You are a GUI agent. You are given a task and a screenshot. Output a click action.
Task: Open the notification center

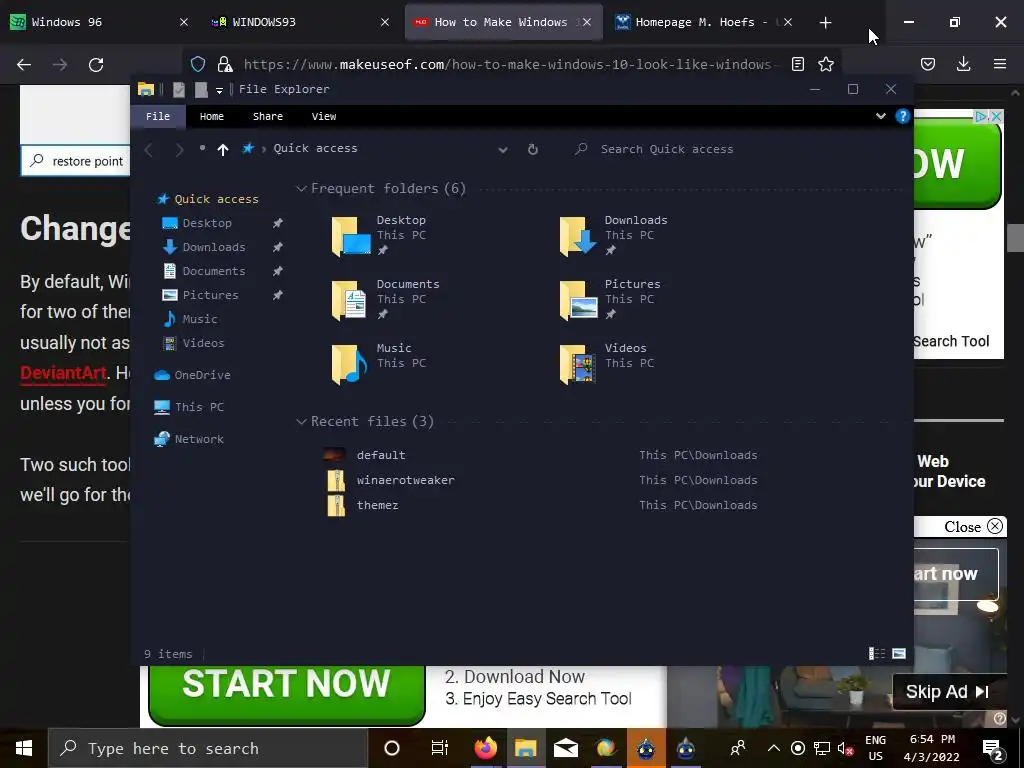(993, 748)
